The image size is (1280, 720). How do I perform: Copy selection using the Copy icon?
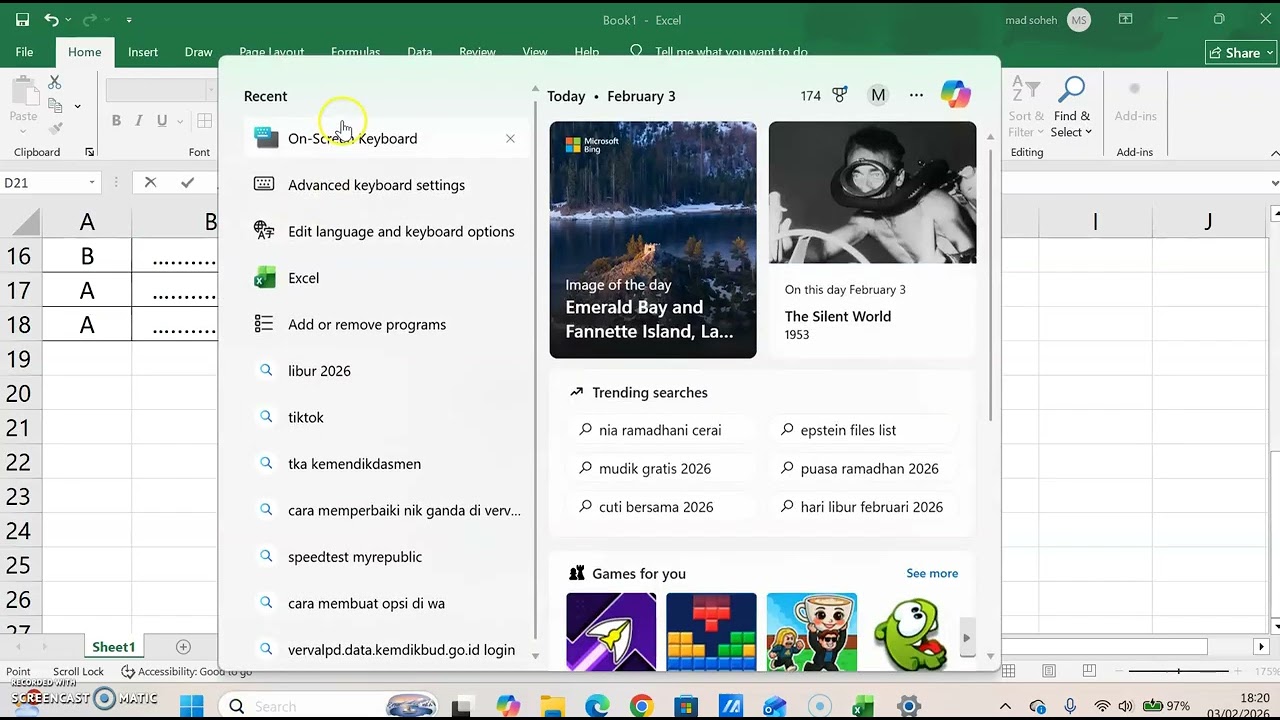coord(55,105)
